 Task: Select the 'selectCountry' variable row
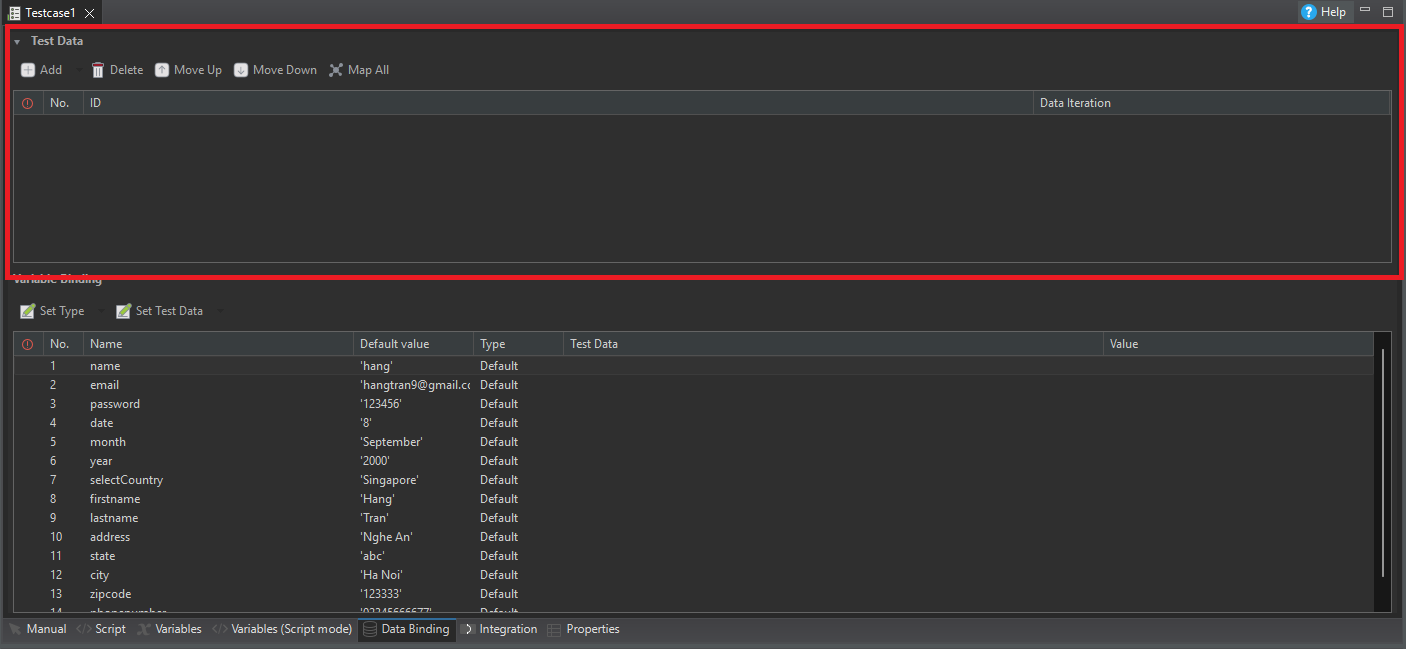pyautogui.click(x=126, y=480)
